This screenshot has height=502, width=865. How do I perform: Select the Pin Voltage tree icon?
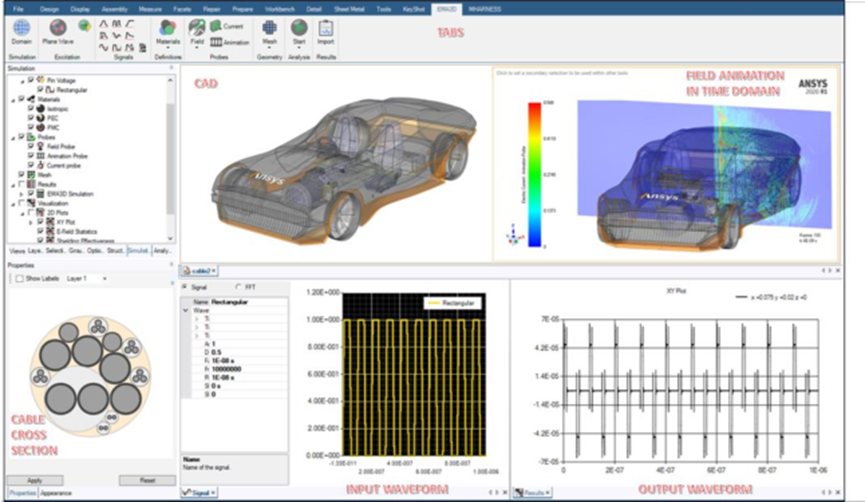[x=40, y=80]
